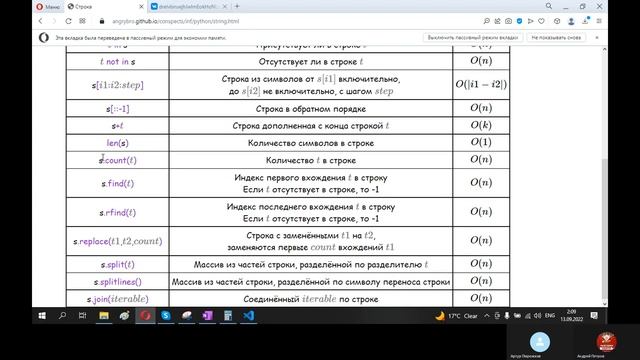
Task: Click the s.count(t) table cell
Action: [x=118, y=160]
